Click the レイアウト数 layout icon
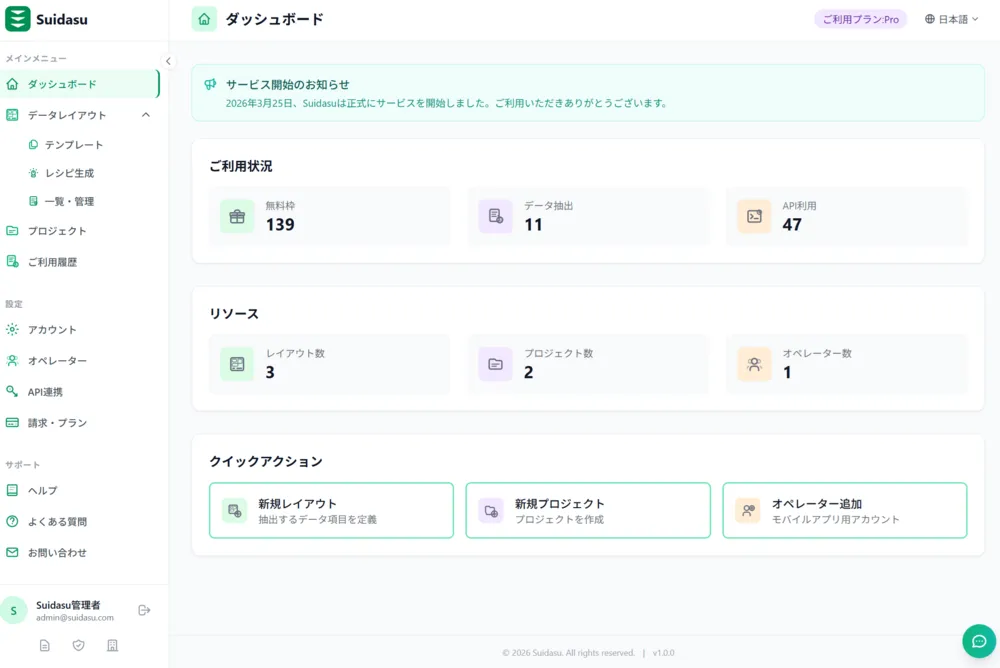Screen dimensions: 1000x668 237,364
